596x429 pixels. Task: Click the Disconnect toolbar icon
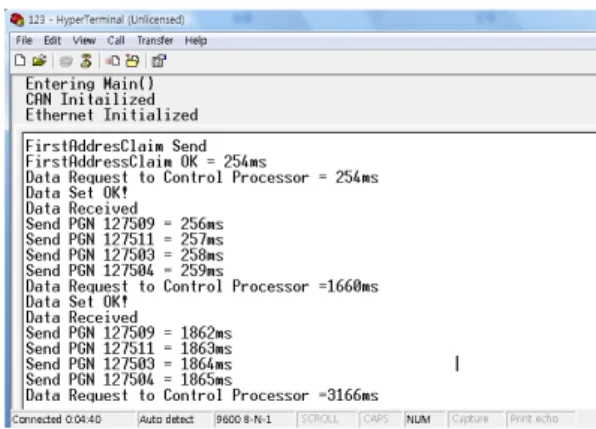[x=86, y=61]
